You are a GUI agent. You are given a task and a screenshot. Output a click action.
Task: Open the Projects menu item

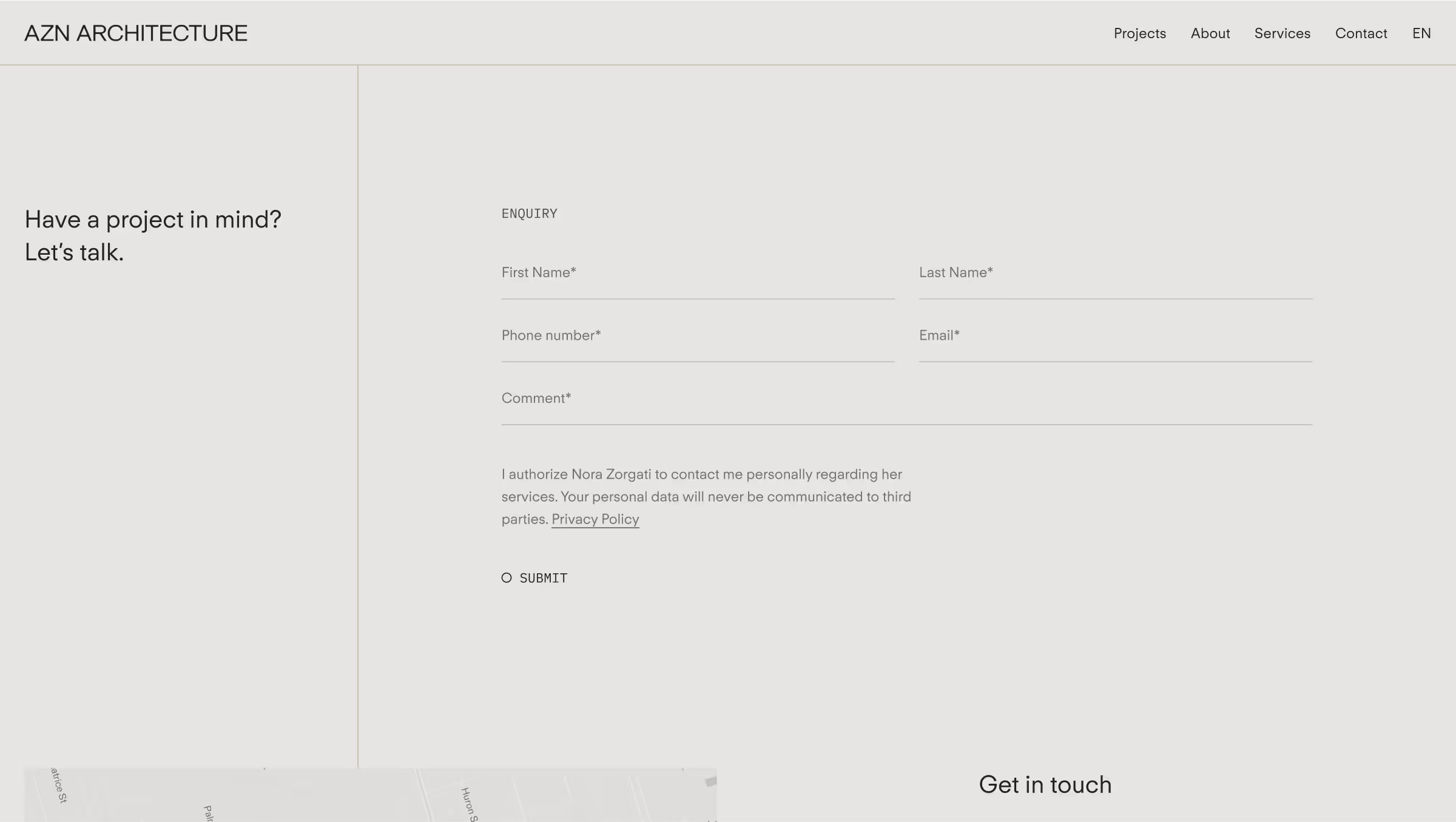[x=1139, y=33]
